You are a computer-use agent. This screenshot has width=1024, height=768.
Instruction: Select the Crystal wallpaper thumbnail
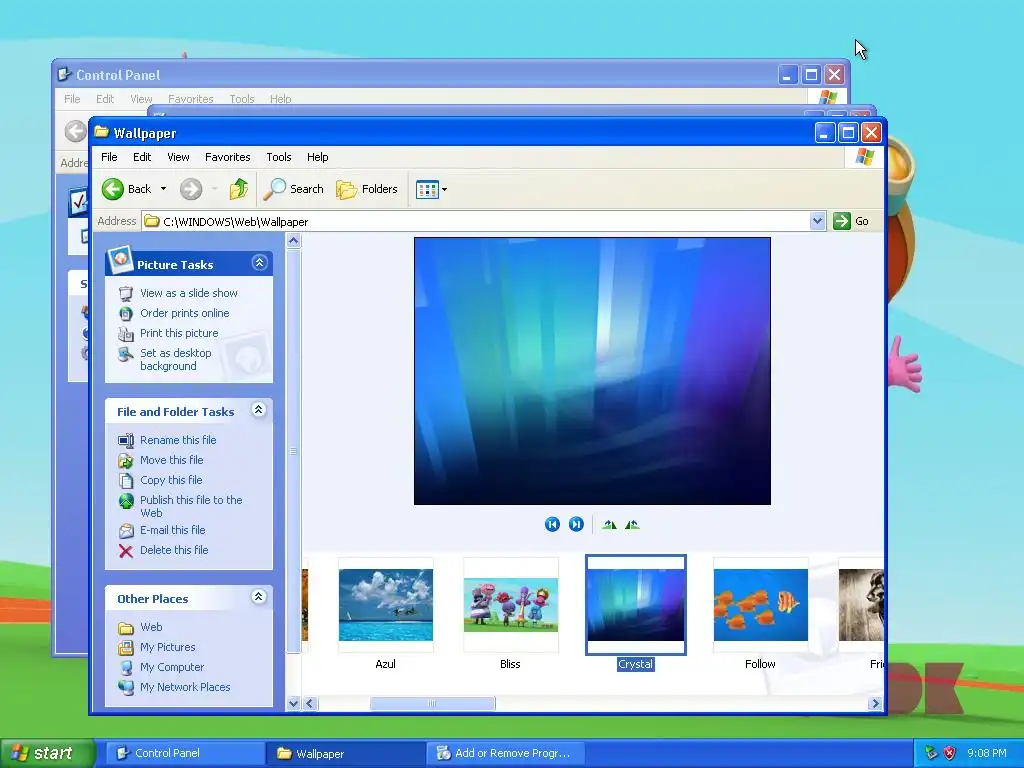(x=635, y=605)
